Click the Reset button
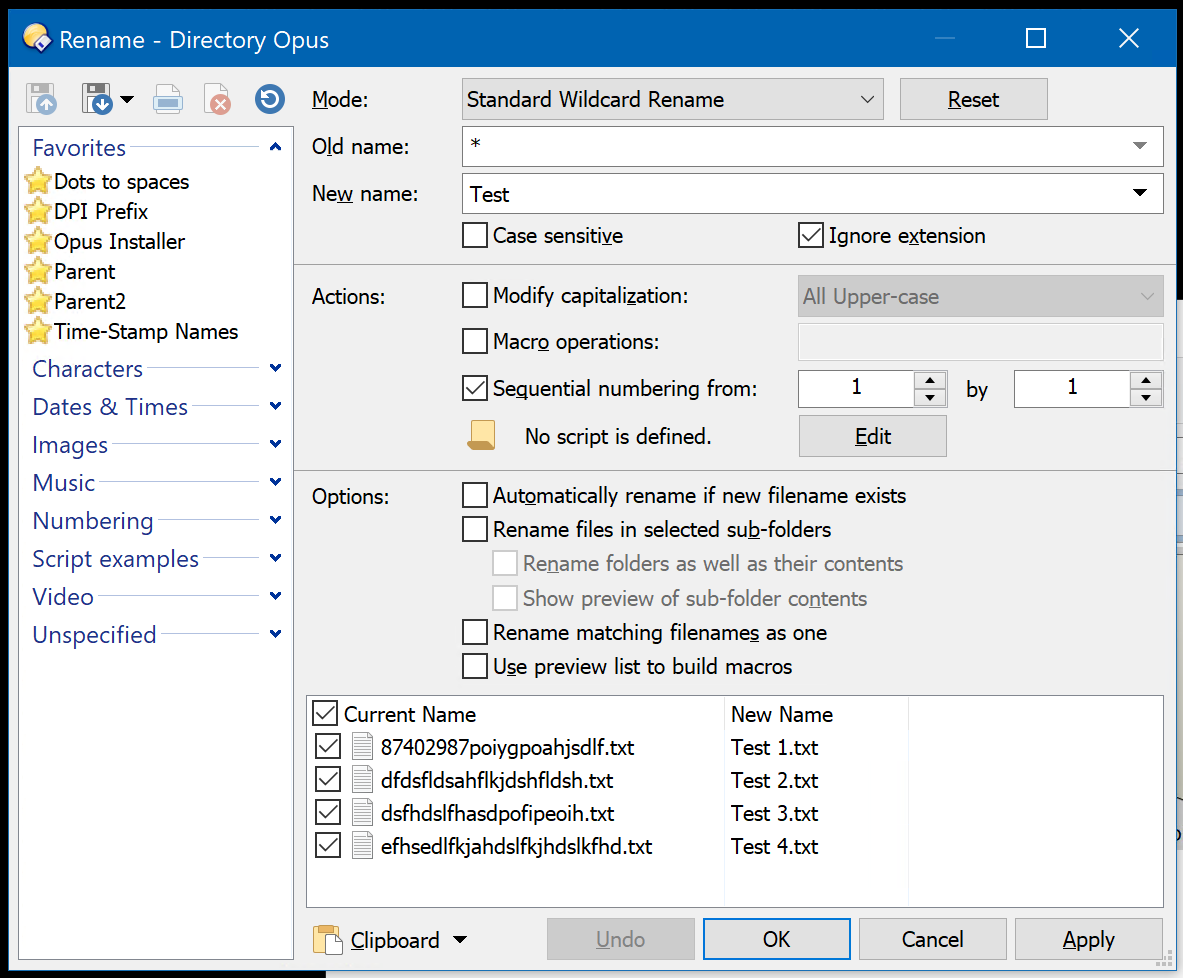The width and height of the screenshot is (1183, 978). [973, 100]
